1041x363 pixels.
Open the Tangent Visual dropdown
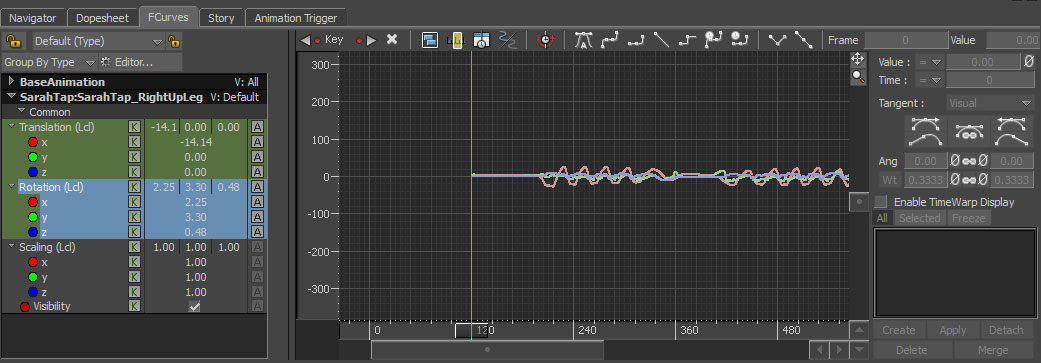(989, 103)
